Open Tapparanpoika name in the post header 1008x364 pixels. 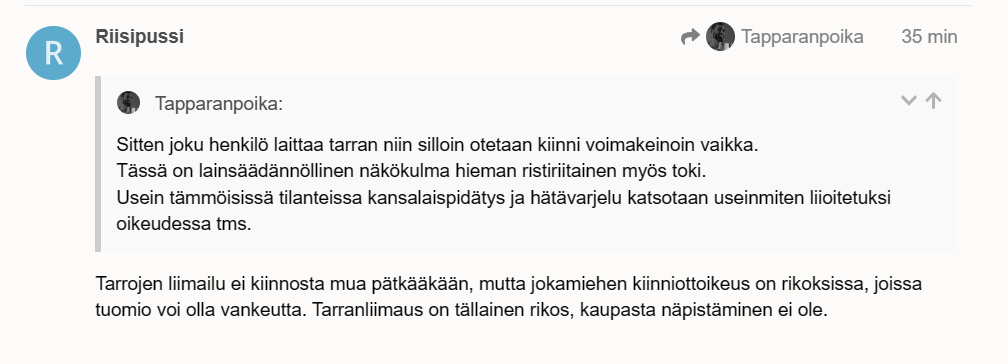(x=802, y=37)
